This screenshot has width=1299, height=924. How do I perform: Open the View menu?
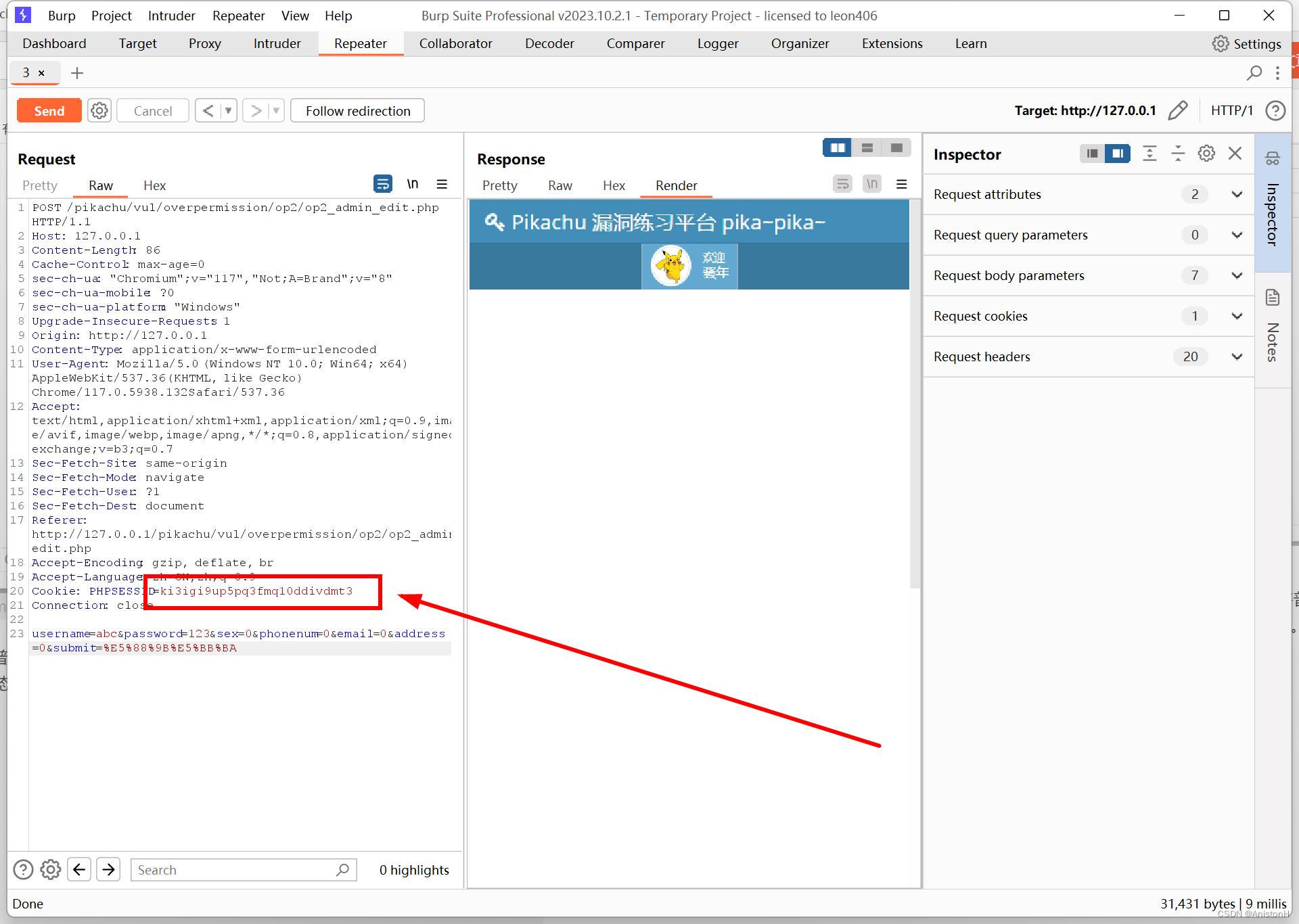(295, 16)
